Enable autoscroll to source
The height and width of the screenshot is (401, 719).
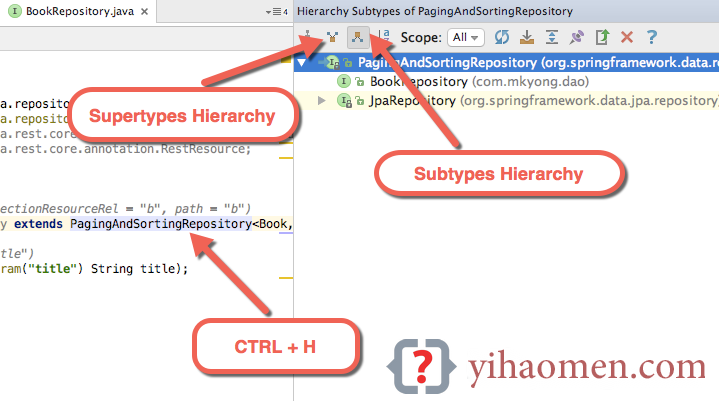(527, 37)
